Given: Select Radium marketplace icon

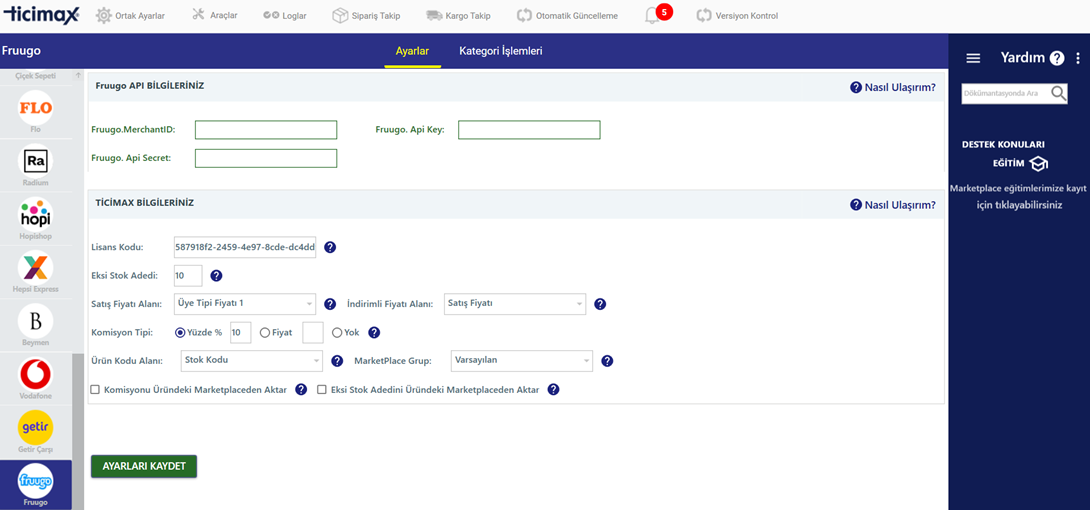Looking at the screenshot, I should [35, 161].
